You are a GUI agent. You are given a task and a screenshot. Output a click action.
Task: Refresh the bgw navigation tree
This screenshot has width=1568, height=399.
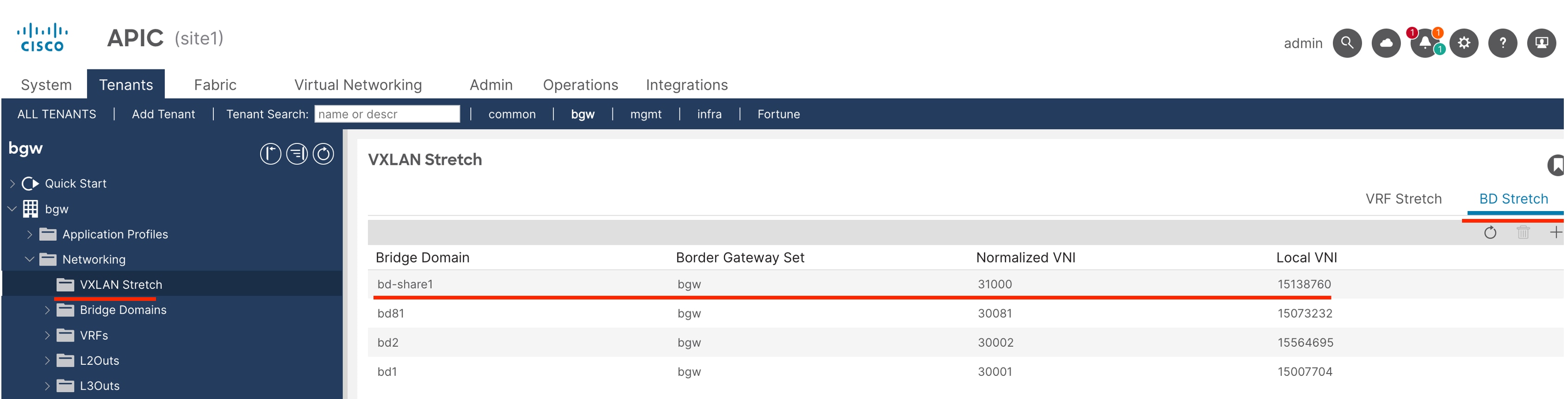click(323, 154)
